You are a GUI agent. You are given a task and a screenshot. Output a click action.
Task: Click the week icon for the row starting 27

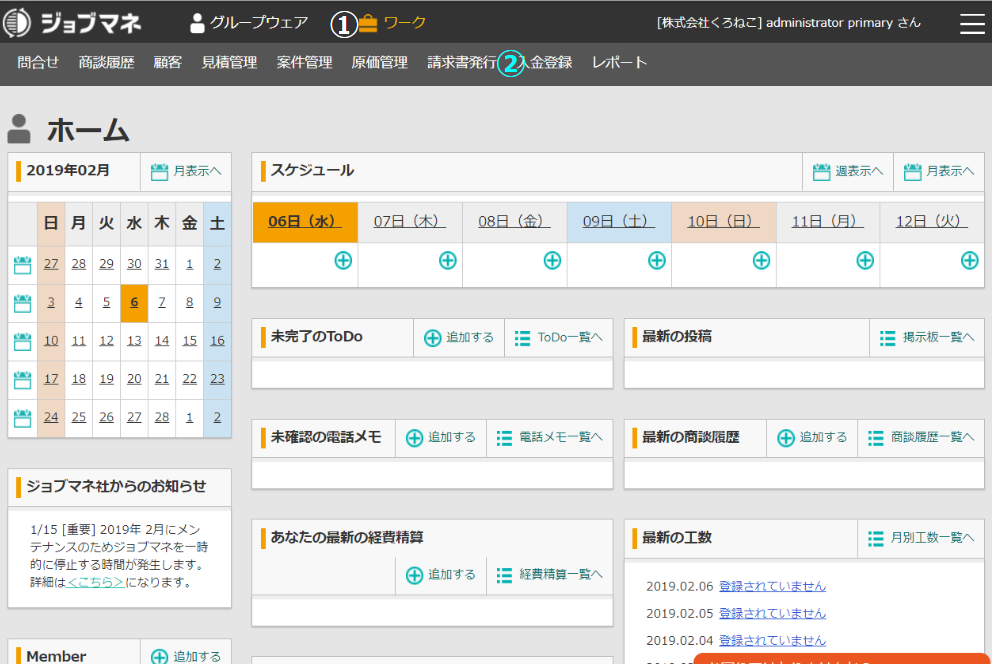click(22, 264)
